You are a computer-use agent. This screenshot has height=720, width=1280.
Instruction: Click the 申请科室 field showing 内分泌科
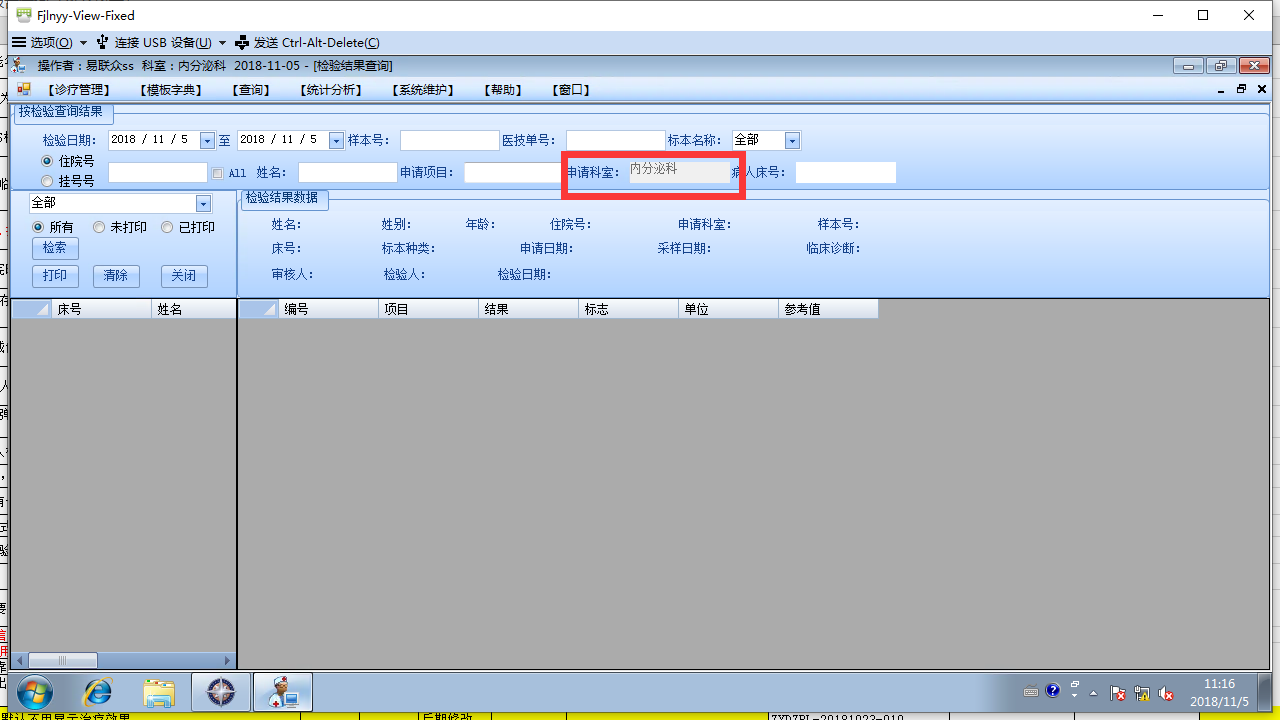tap(679, 171)
